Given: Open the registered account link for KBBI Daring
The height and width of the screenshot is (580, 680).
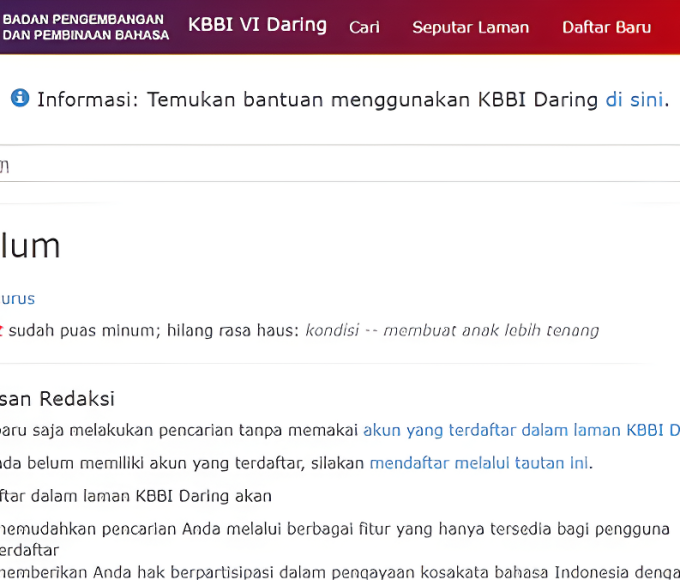Looking at the screenshot, I should tap(520, 430).
